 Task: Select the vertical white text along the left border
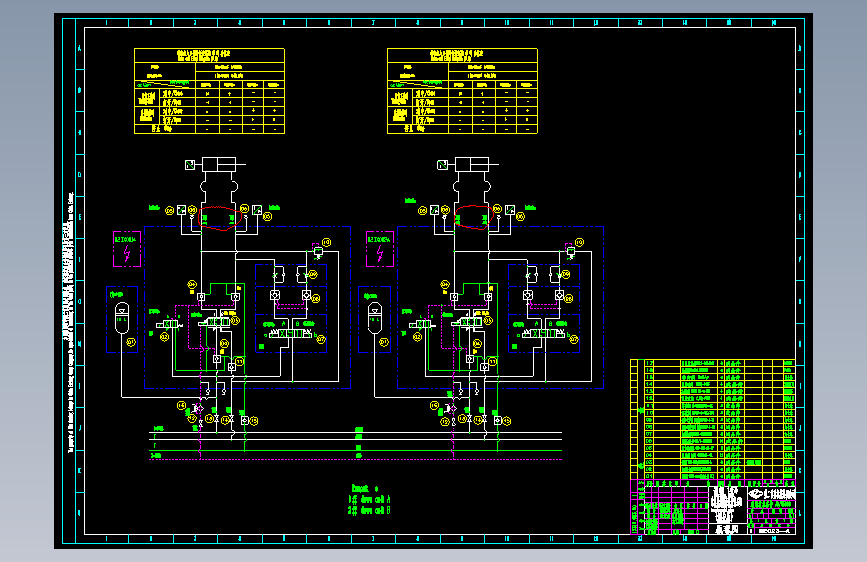point(70,323)
